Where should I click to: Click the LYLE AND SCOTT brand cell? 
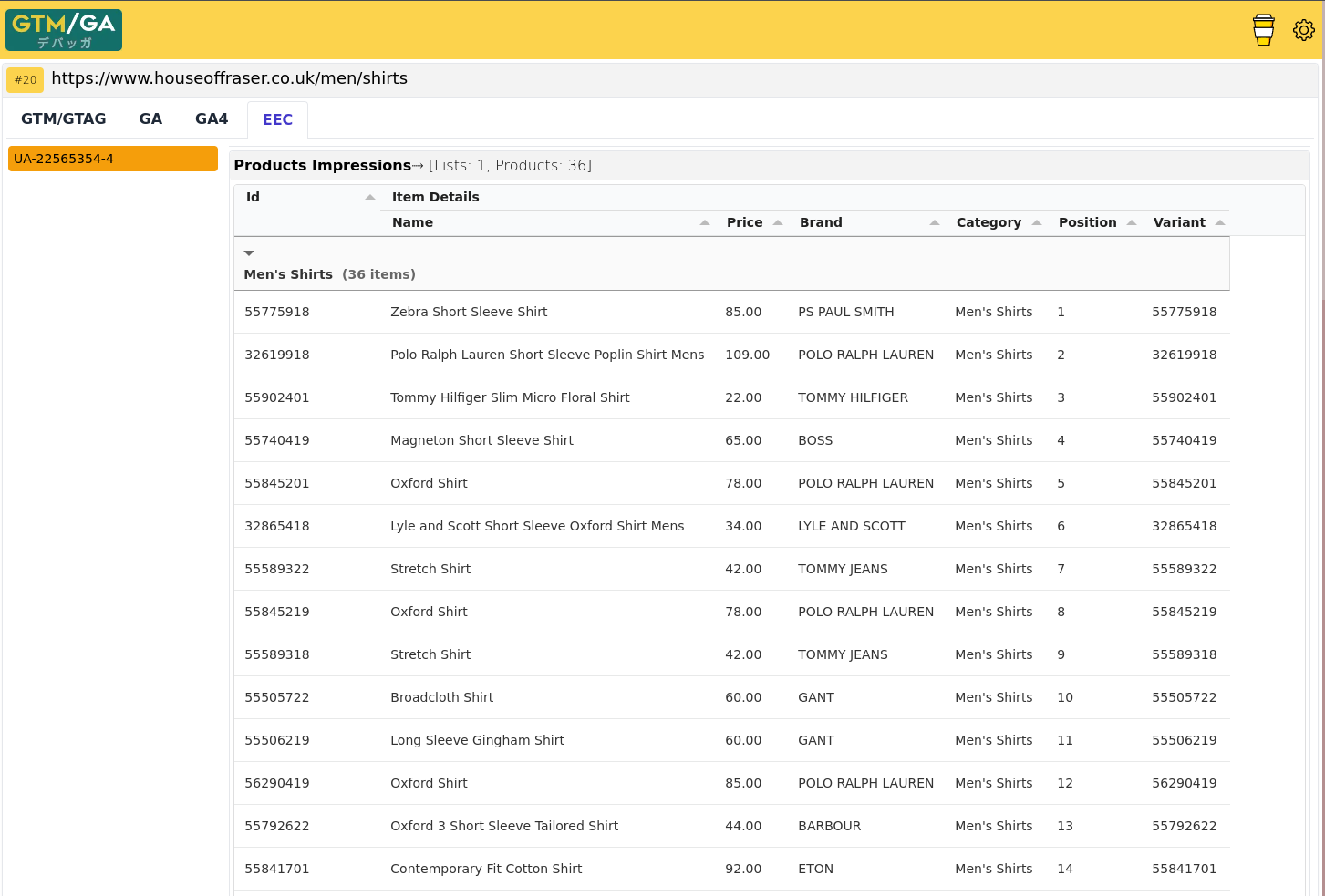point(852,526)
